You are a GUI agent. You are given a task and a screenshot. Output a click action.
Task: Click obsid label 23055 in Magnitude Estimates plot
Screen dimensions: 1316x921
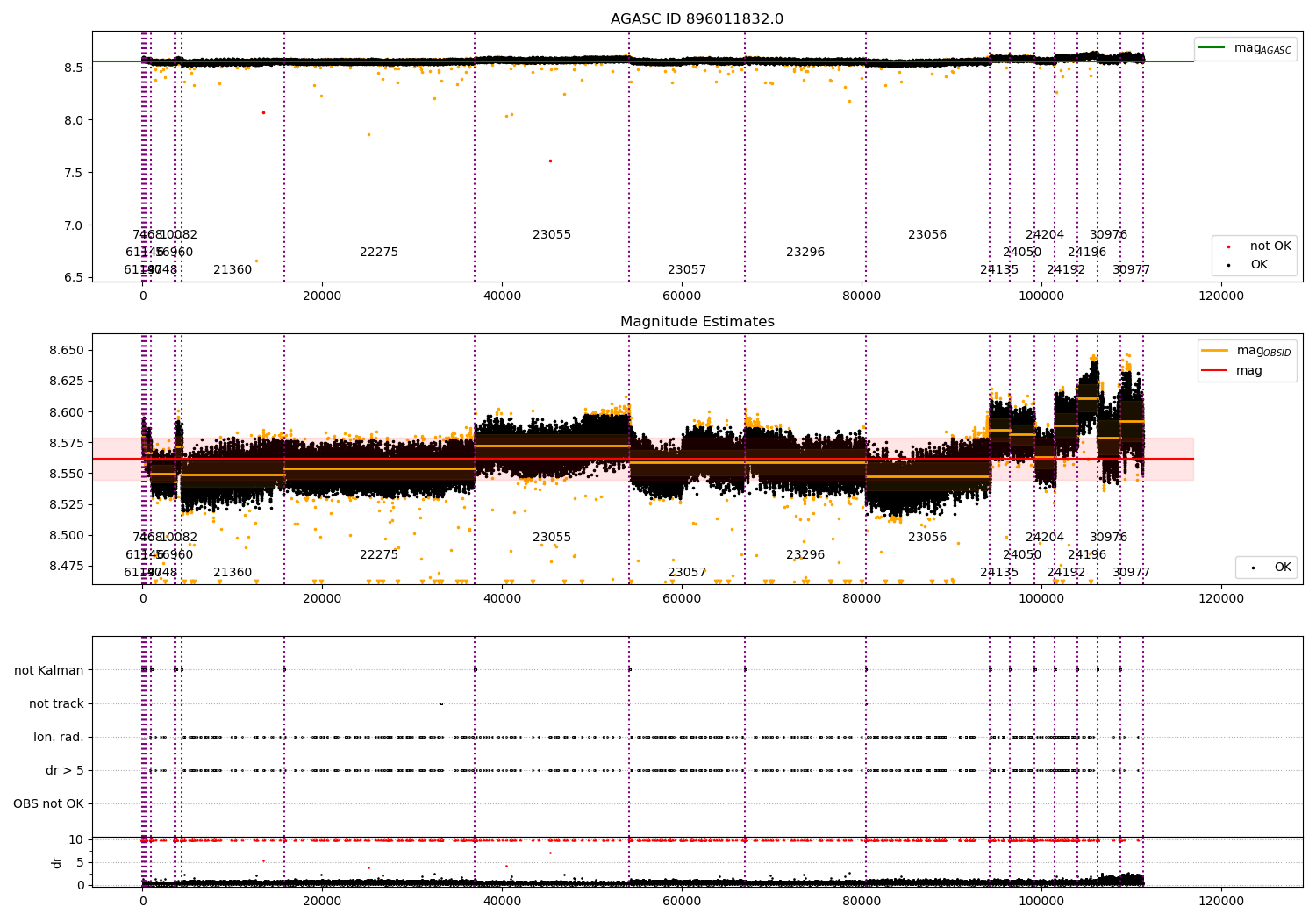(552, 538)
